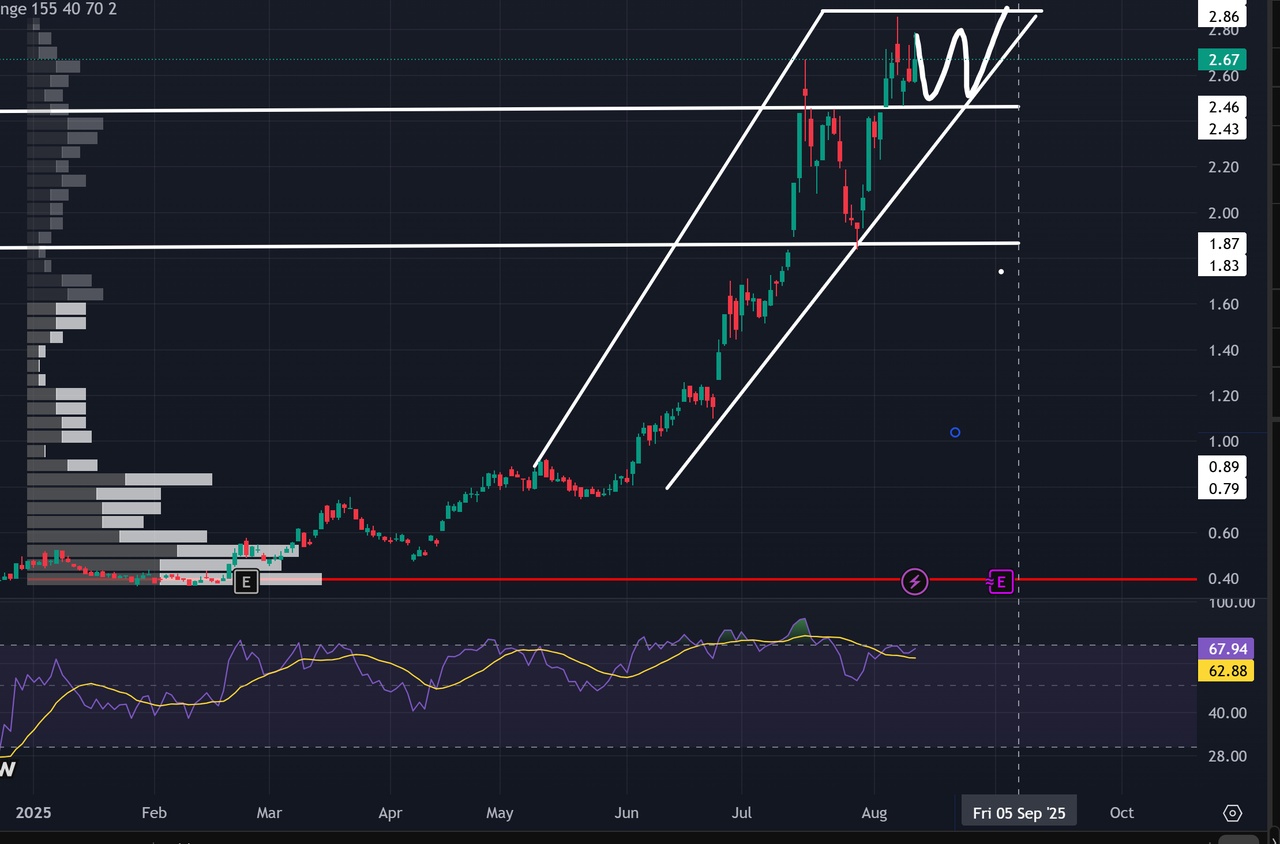Click the yellow 62.88 RSI average label

pos(1225,670)
